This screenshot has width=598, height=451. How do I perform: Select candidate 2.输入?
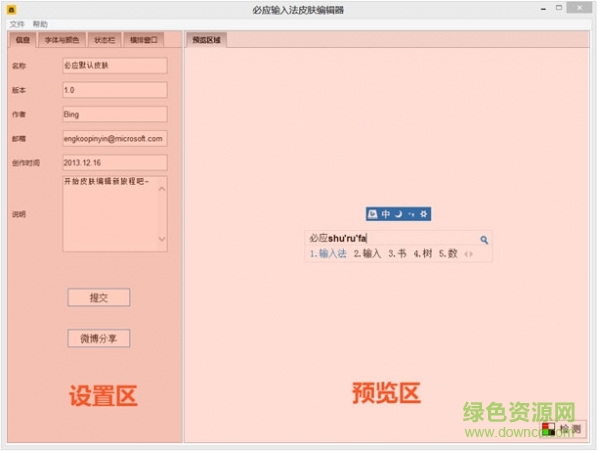[x=367, y=254]
